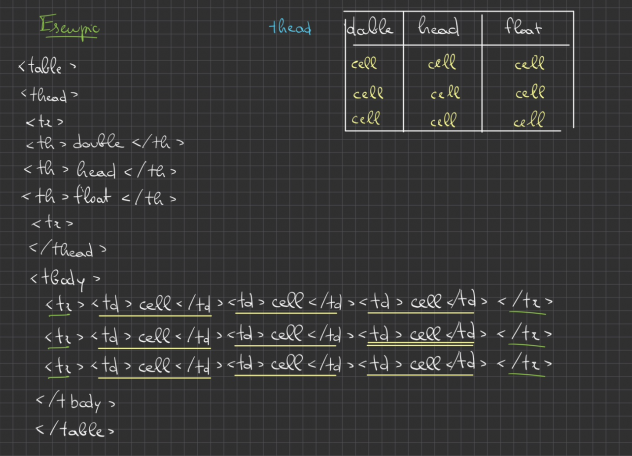Click the yellow 'cell' under 'float', bottom row
Screen dimensions: 632x456
click(529, 120)
